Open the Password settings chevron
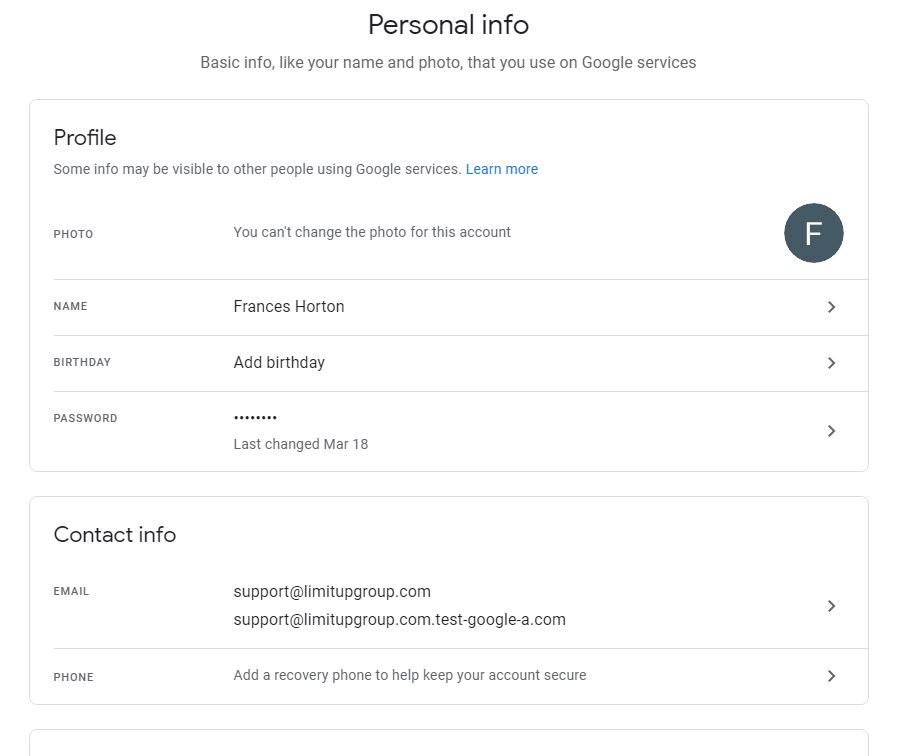The image size is (905, 756). (x=831, y=431)
